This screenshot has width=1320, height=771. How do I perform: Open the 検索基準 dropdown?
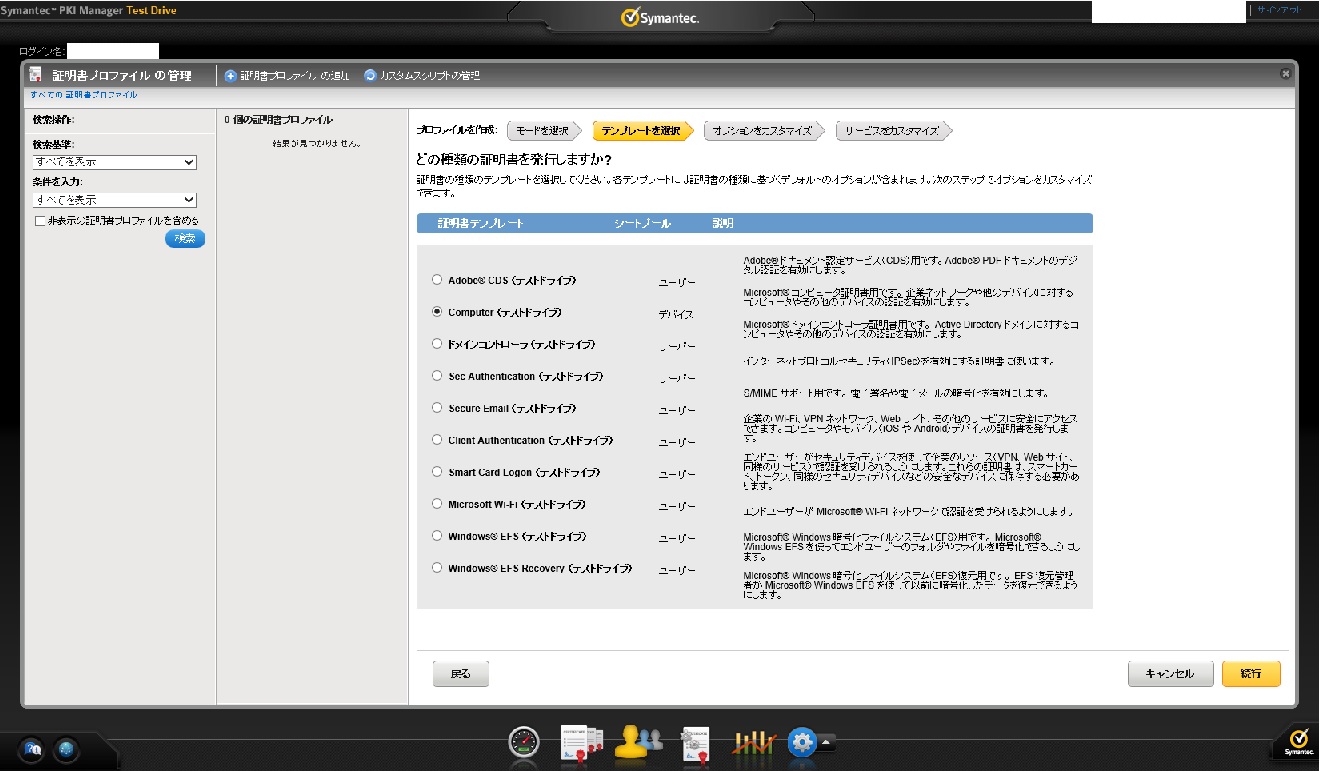click(115, 162)
